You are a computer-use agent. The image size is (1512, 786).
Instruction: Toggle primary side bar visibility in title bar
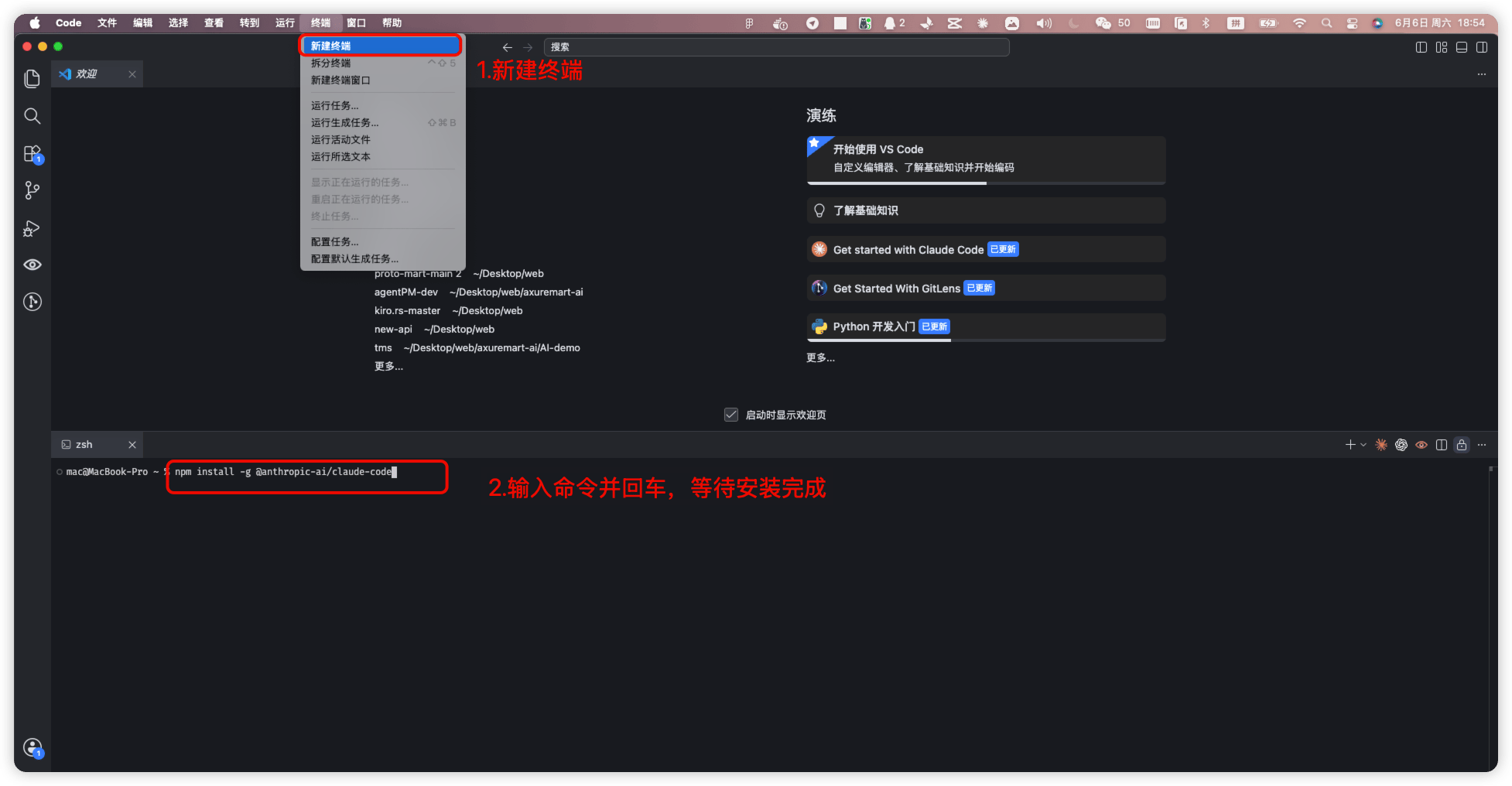[1421, 47]
